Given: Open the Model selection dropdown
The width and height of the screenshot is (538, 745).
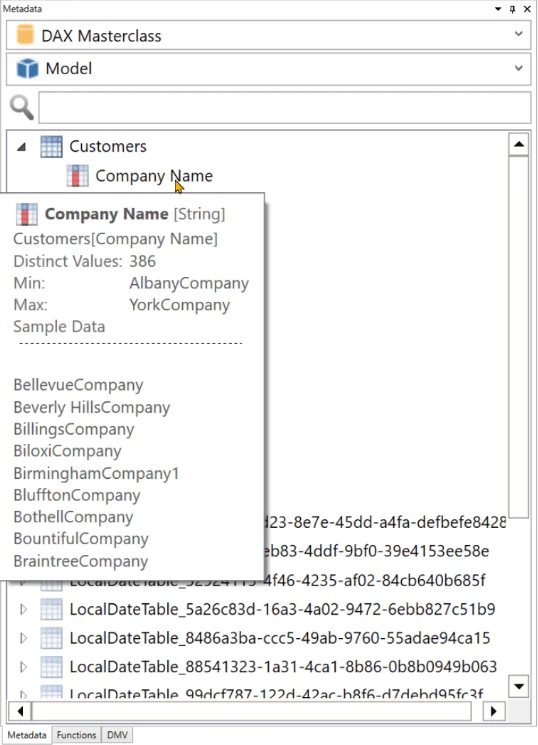Looking at the screenshot, I should click(x=519, y=68).
